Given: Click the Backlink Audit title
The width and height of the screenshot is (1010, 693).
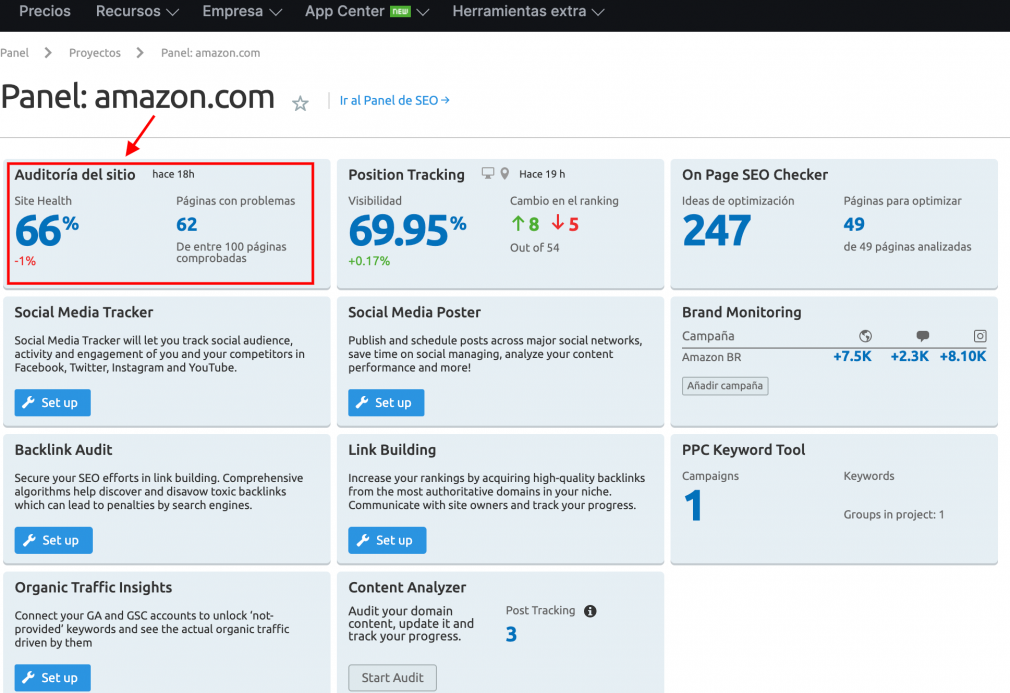Looking at the screenshot, I should [x=63, y=450].
